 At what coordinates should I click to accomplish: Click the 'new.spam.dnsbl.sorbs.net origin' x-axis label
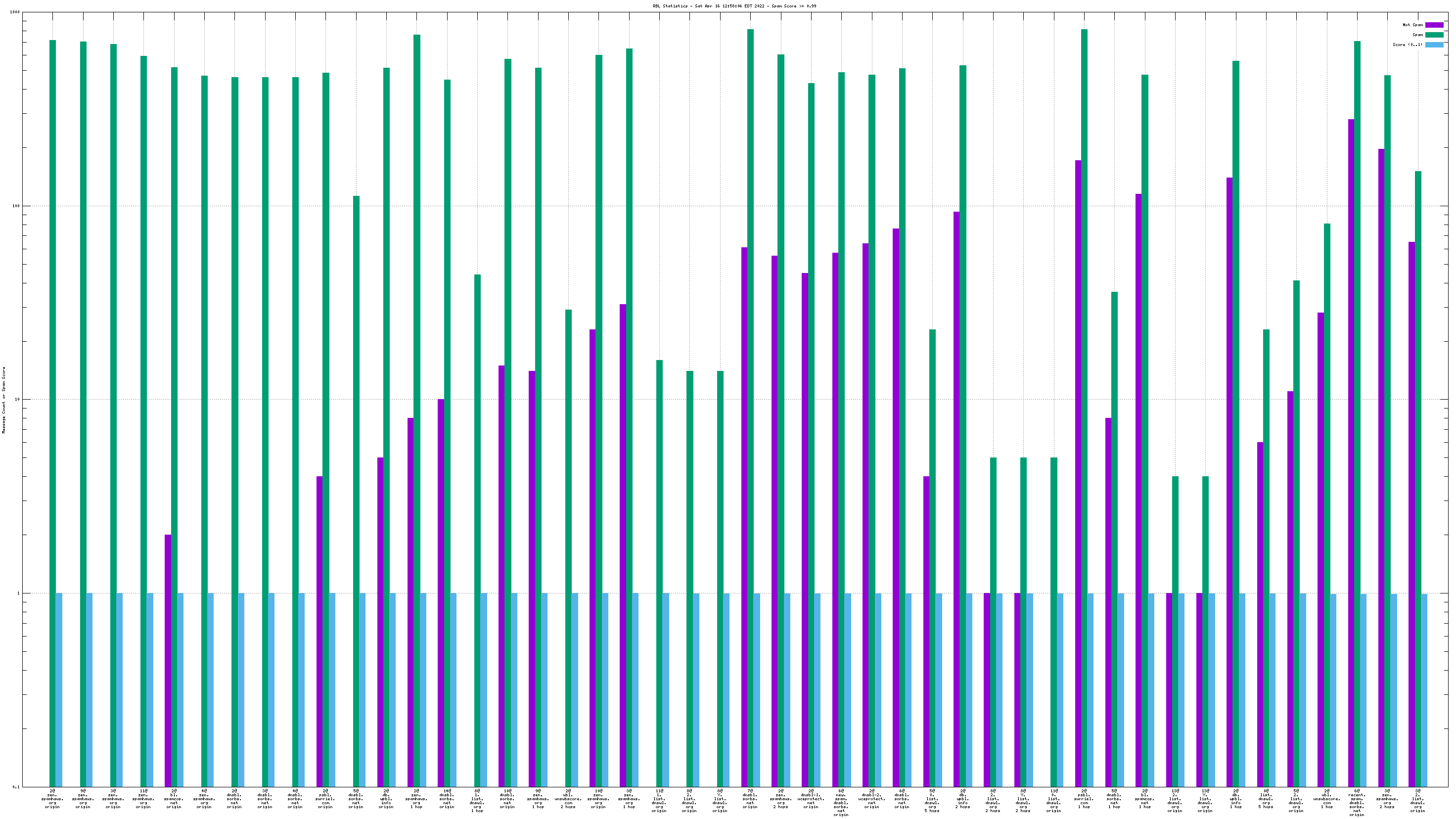pos(841,803)
